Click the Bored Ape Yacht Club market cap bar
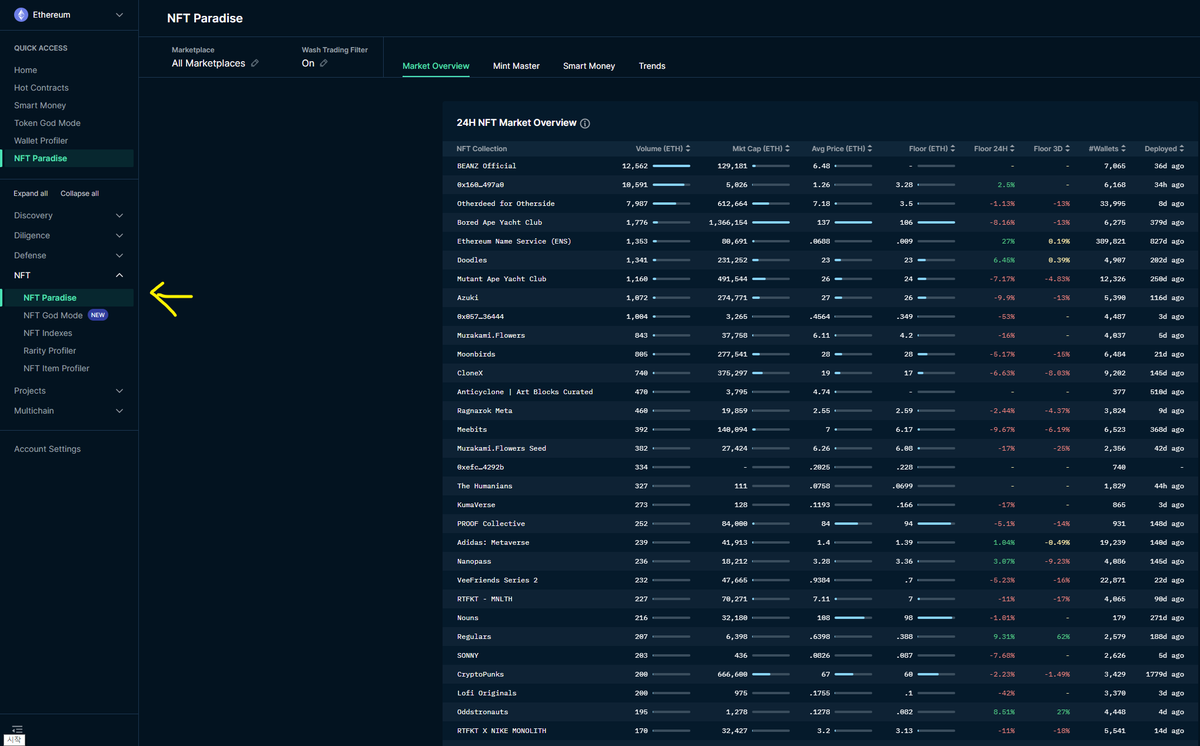The width and height of the screenshot is (1200, 746). pos(771,222)
